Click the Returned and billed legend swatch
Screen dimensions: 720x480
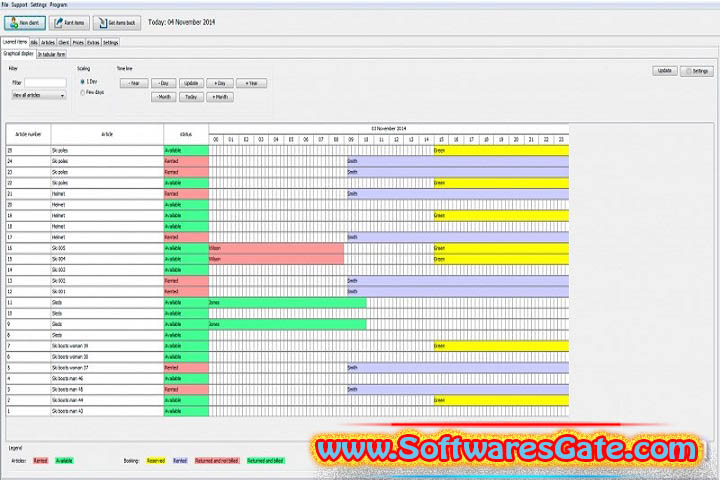point(266,461)
